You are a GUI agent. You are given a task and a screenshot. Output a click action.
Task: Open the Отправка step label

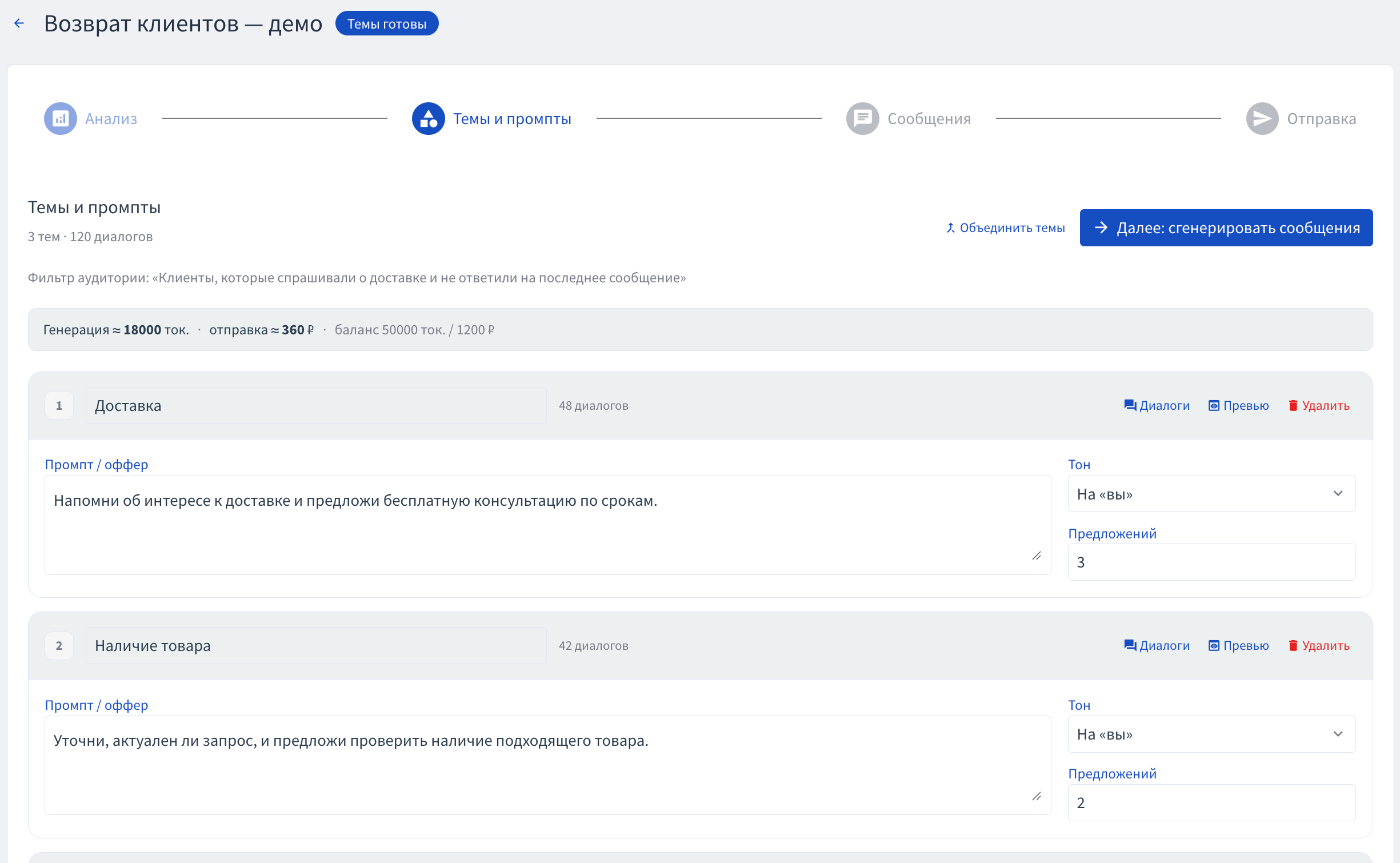pos(1321,119)
